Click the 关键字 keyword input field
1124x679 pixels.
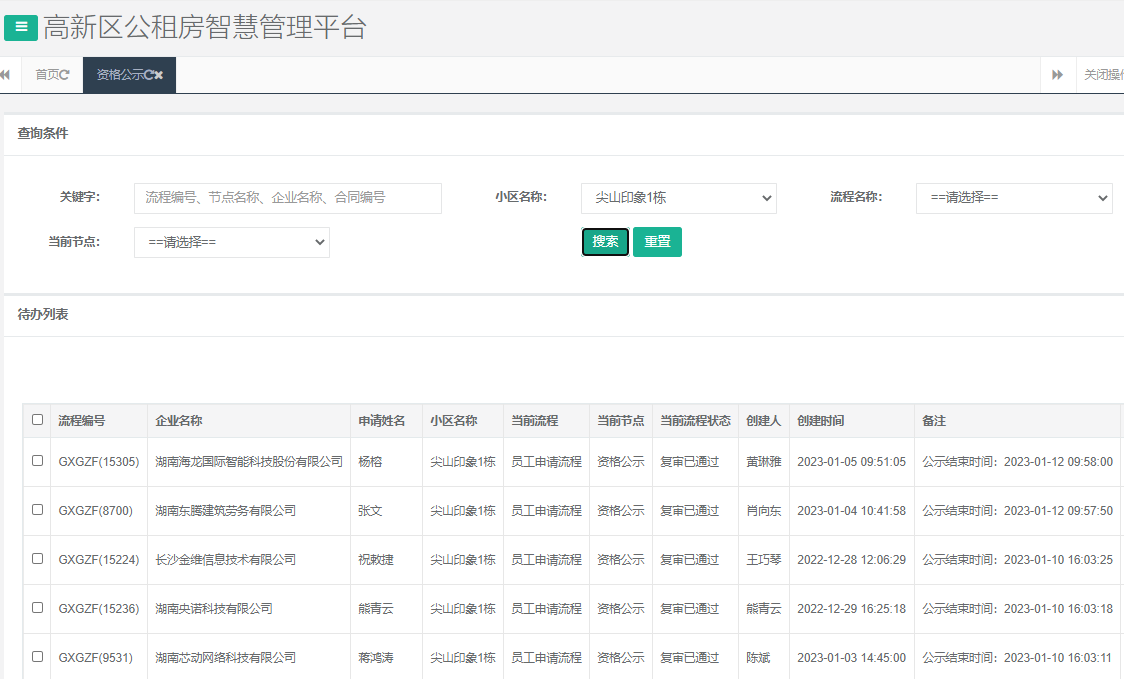point(288,198)
